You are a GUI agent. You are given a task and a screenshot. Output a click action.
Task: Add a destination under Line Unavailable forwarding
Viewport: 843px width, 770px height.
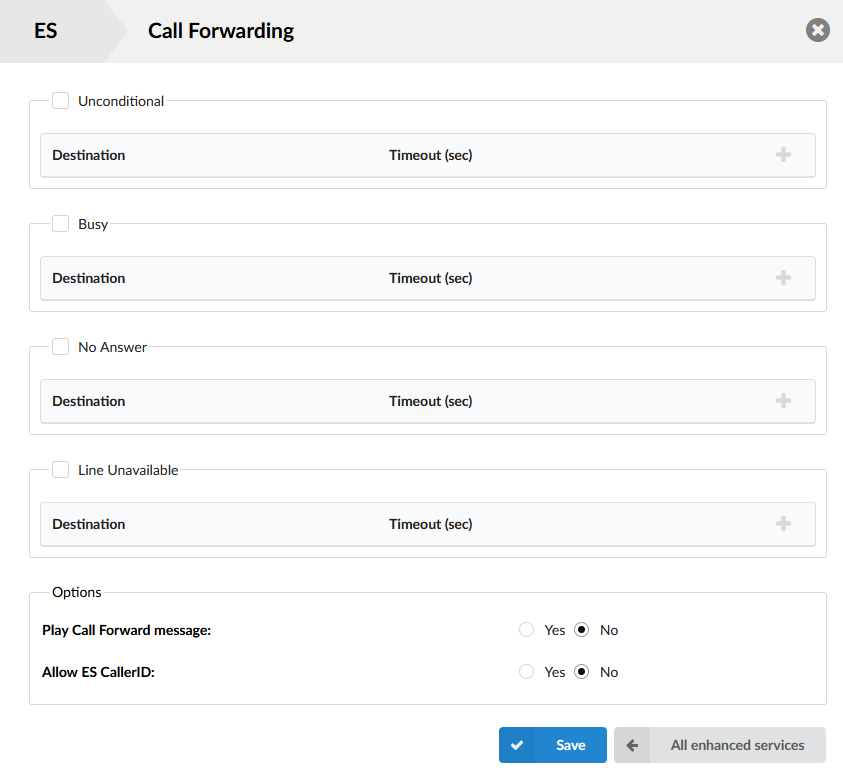point(783,524)
